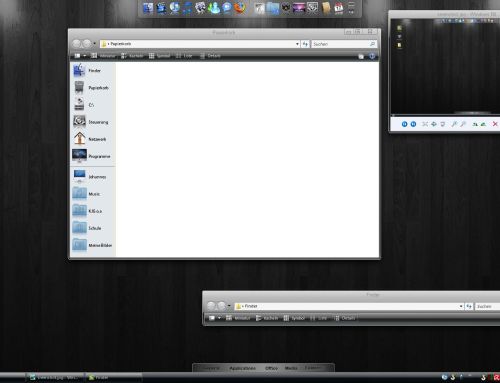The image size is (500, 383).
Task: Click the Finder address bar in the lower window
Action: coord(349,306)
